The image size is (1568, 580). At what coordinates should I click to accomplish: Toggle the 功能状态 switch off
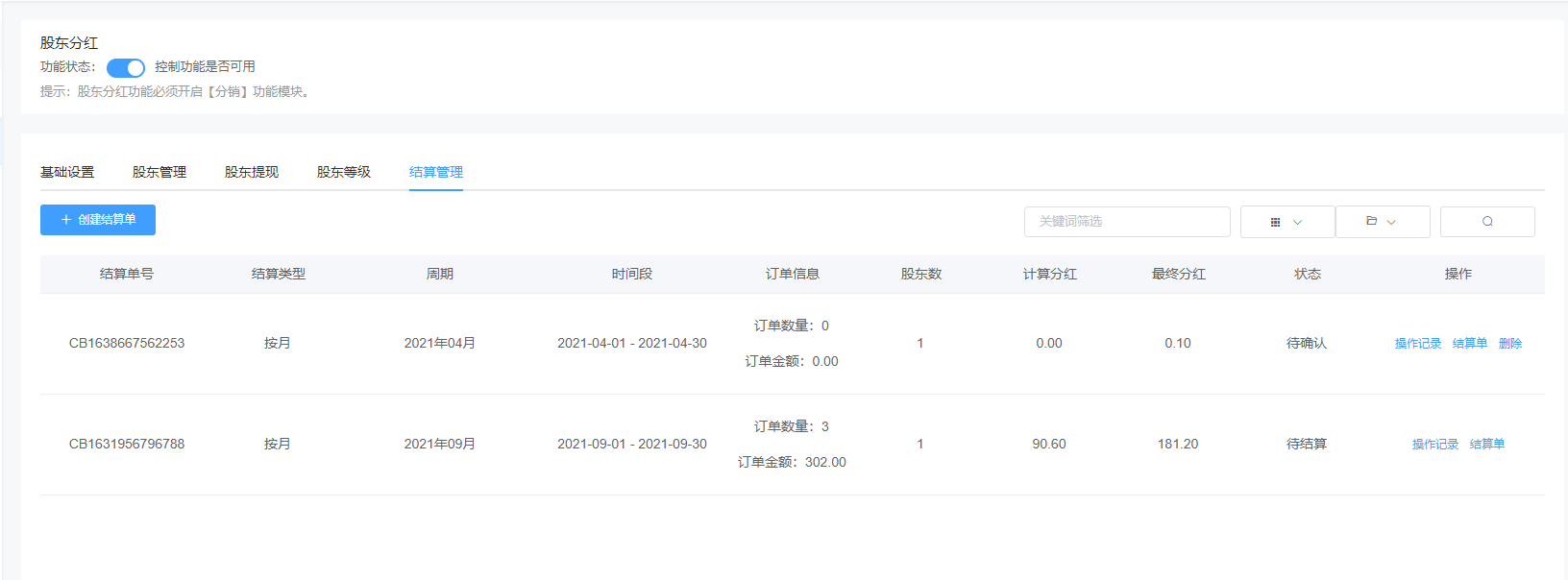126,67
